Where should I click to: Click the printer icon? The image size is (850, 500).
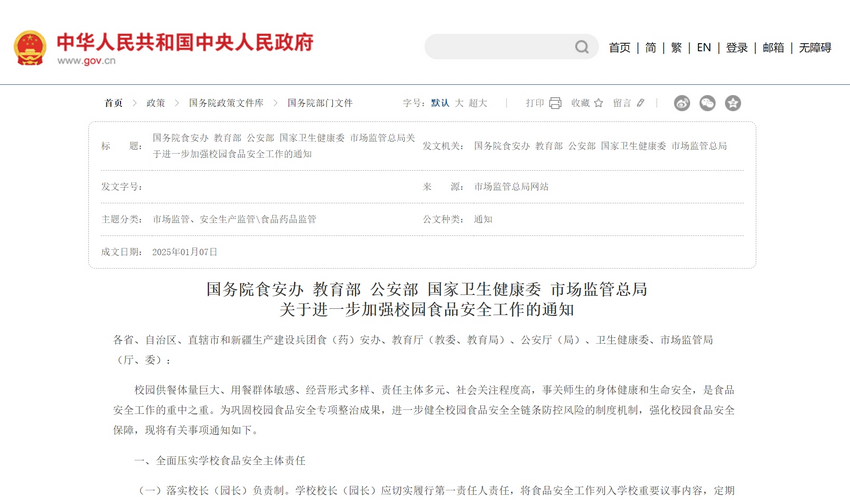coord(555,103)
